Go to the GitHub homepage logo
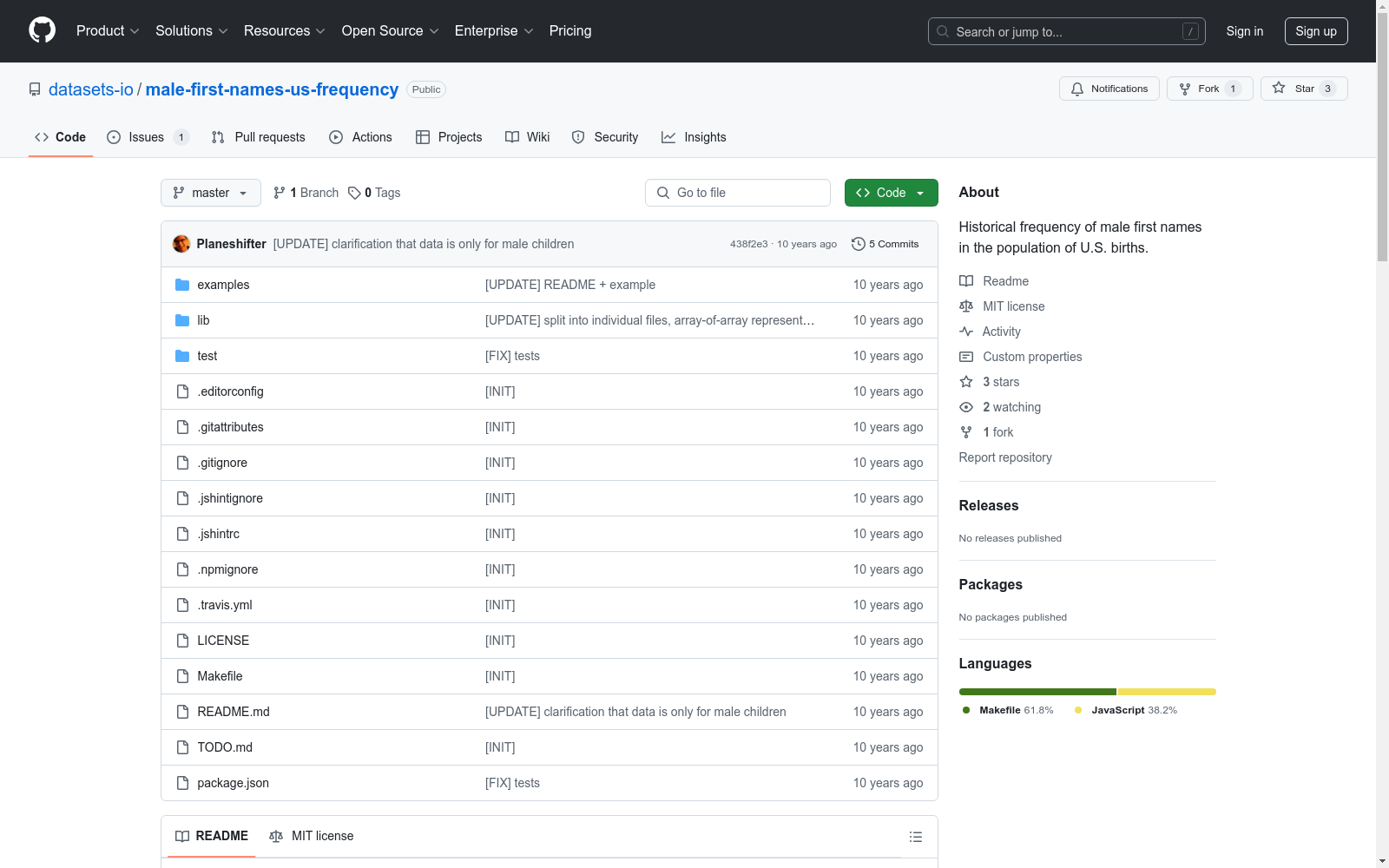 point(42,30)
